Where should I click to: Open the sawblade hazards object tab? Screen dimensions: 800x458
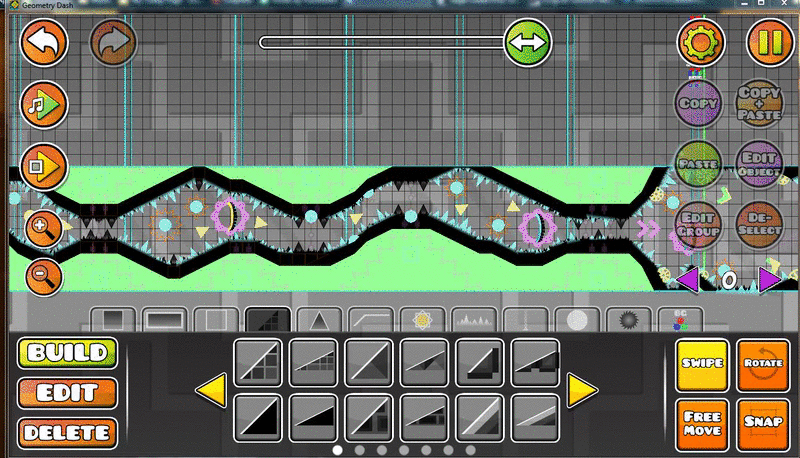pyautogui.click(x=629, y=320)
